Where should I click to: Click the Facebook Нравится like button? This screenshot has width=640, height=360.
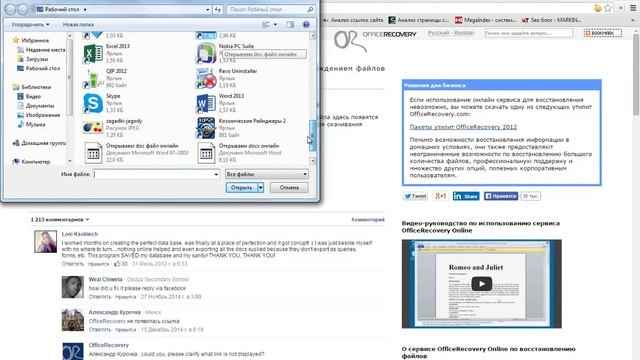501,196
